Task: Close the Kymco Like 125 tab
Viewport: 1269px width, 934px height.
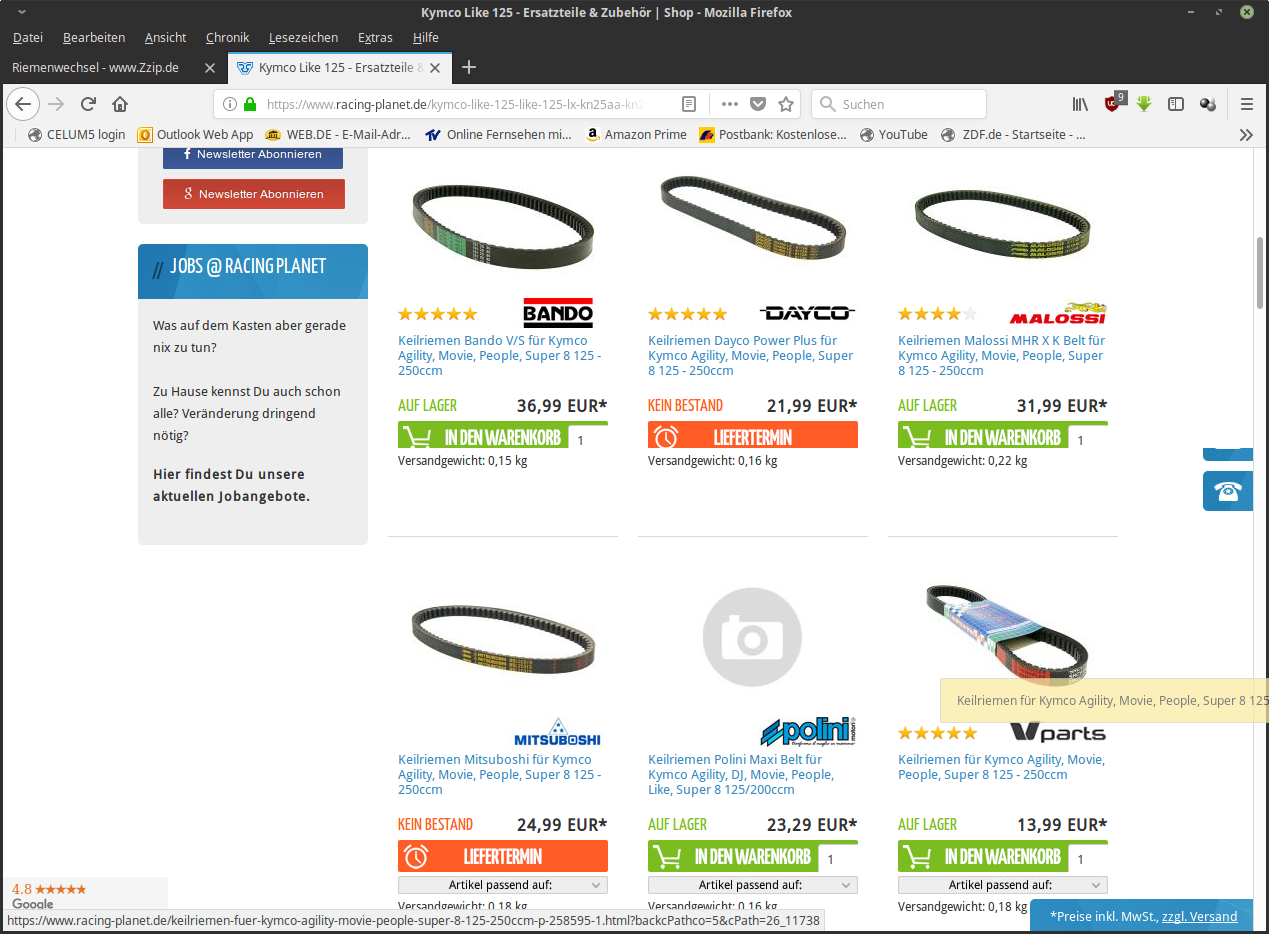Action: (436, 68)
